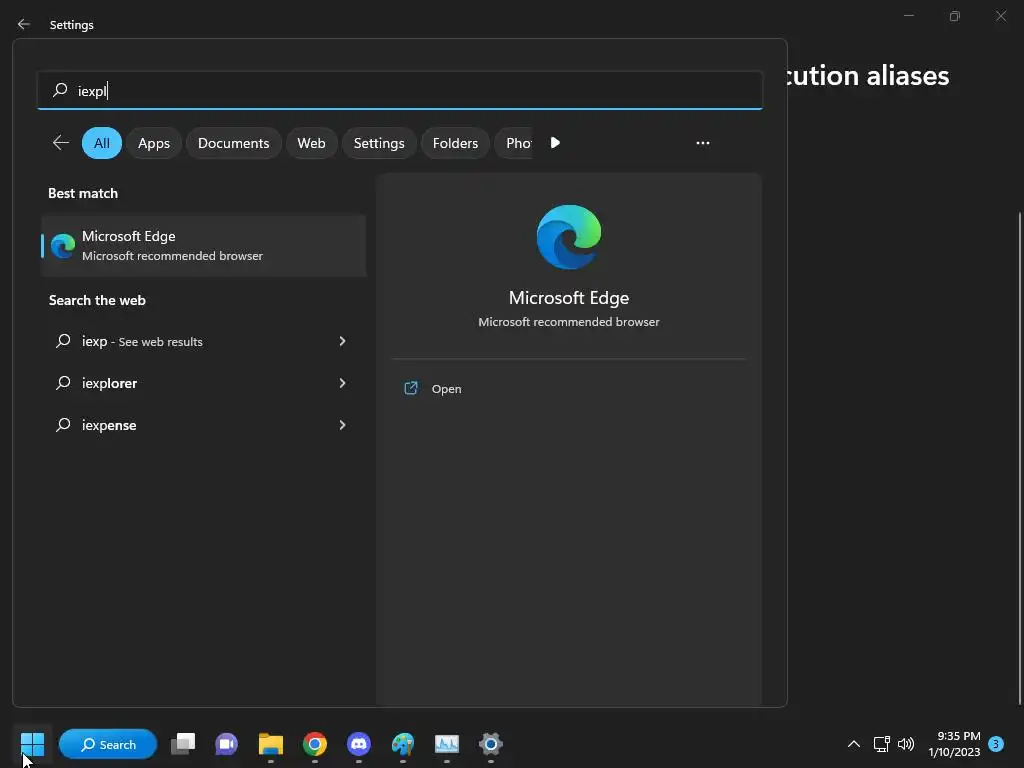The width and height of the screenshot is (1024, 768).
Task: Click the volume speaker icon
Action: (x=906, y=744)
